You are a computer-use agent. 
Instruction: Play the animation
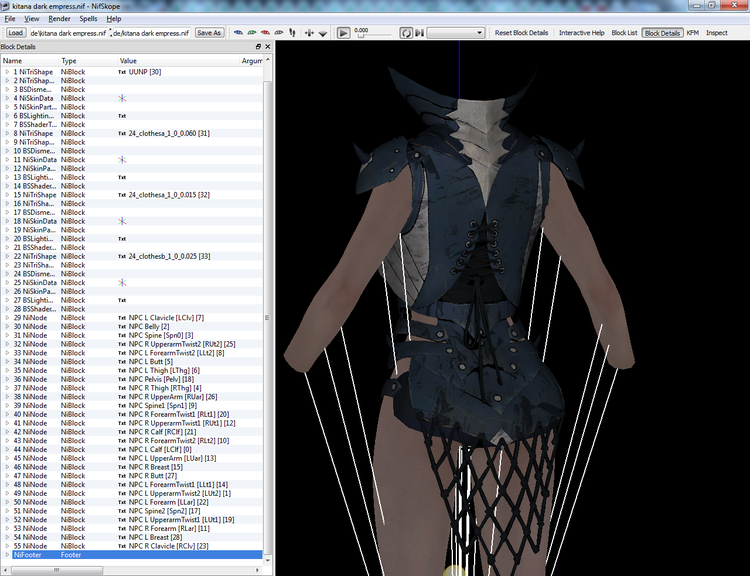pyautogui.click(x=343, y=33)
